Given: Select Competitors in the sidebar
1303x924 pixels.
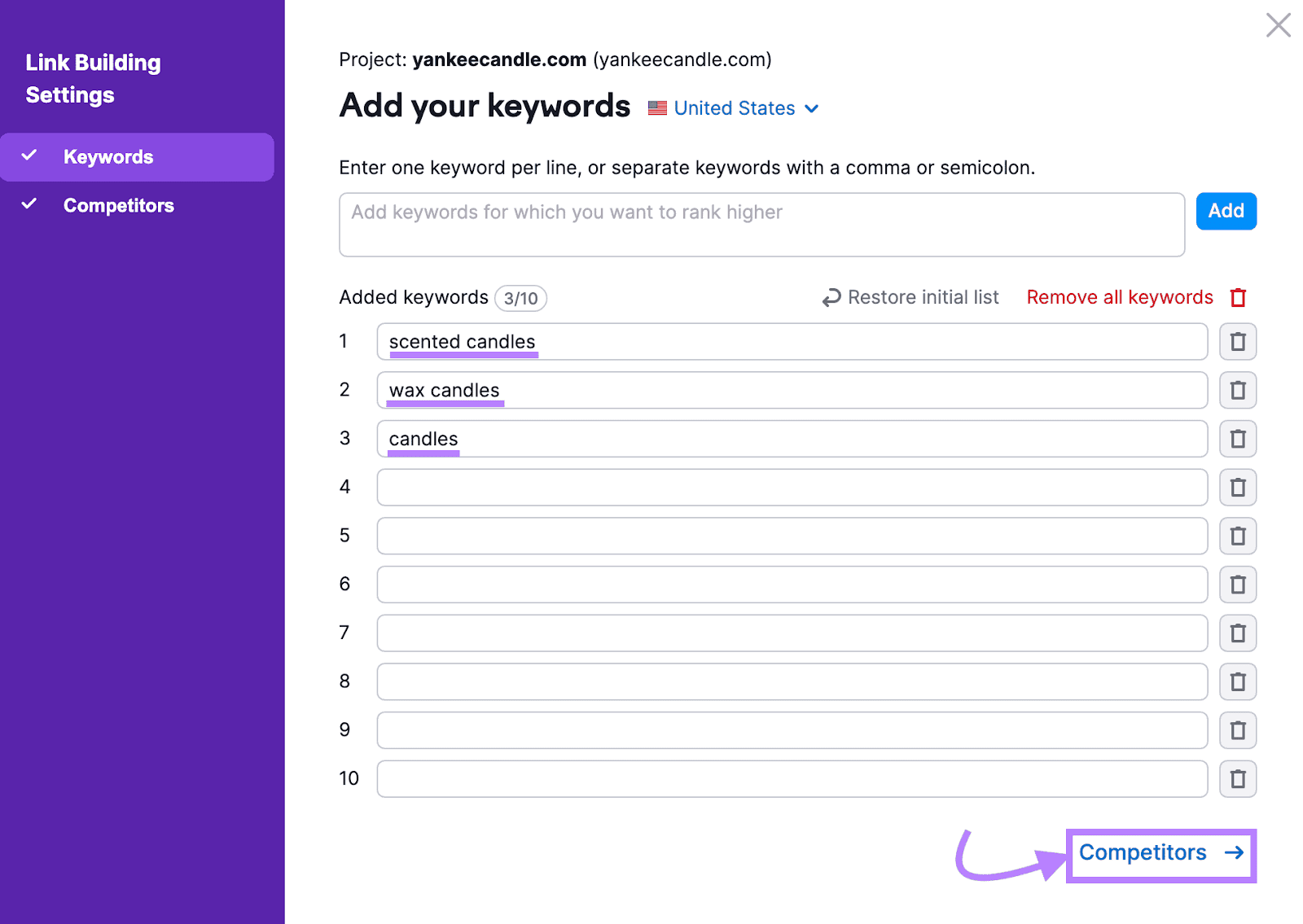Looking at the screenshot, I should coord(119,205).
